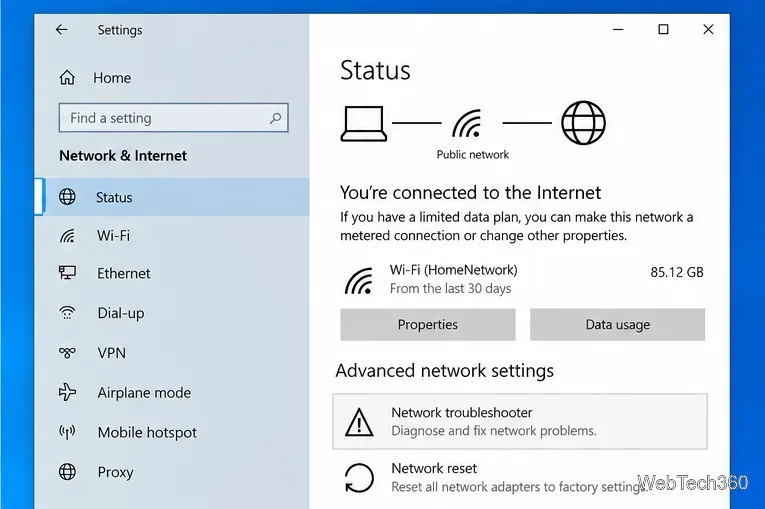This screenshot has height=509, width=765.
Task: Click the Dial-up icon in sidebar
Action: click(x=67, y=312)
